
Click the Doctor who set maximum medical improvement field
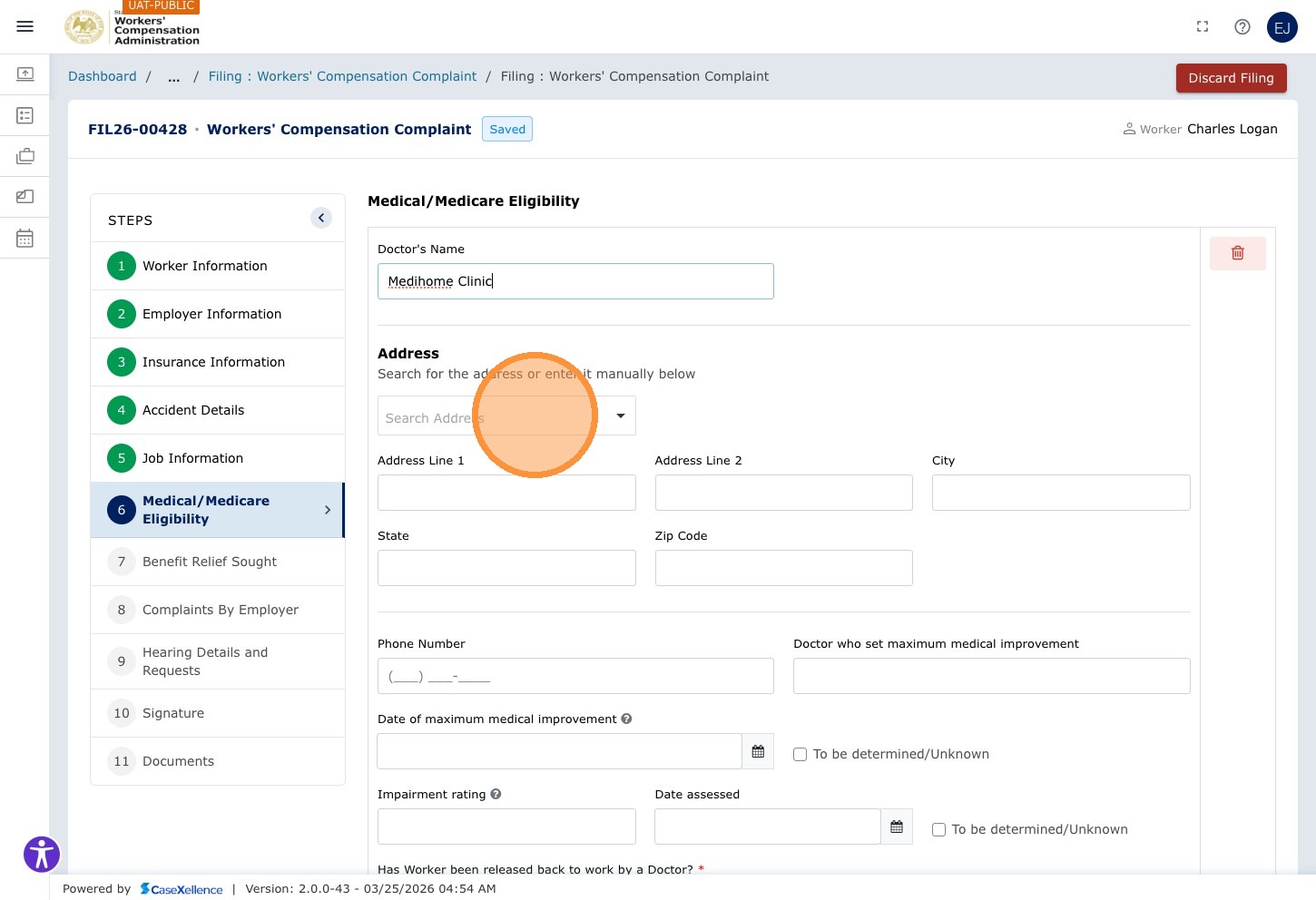(992, 676)
